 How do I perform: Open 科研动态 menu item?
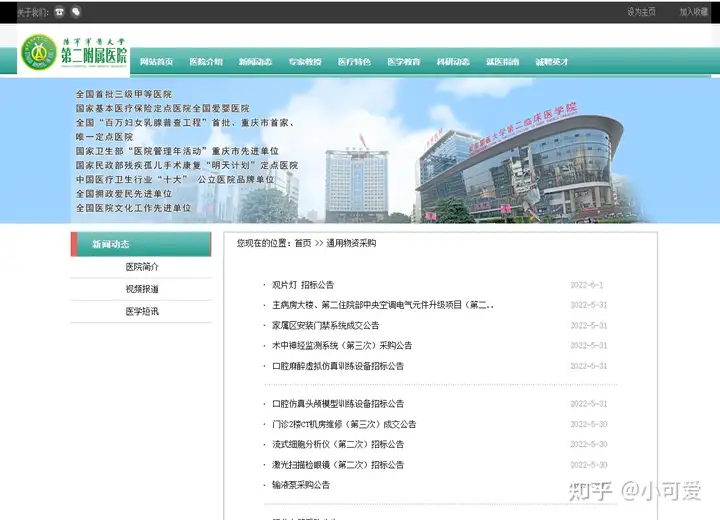pos(453,62)
